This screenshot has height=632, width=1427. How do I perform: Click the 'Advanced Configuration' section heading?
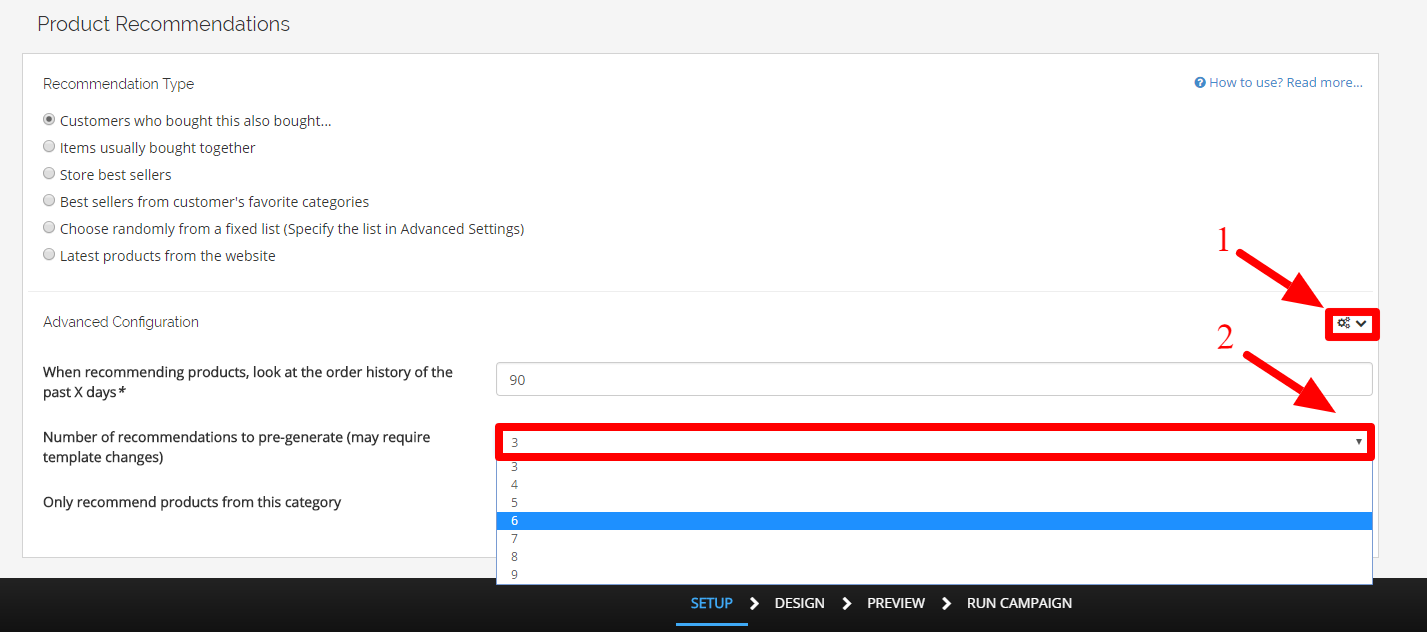121,322
